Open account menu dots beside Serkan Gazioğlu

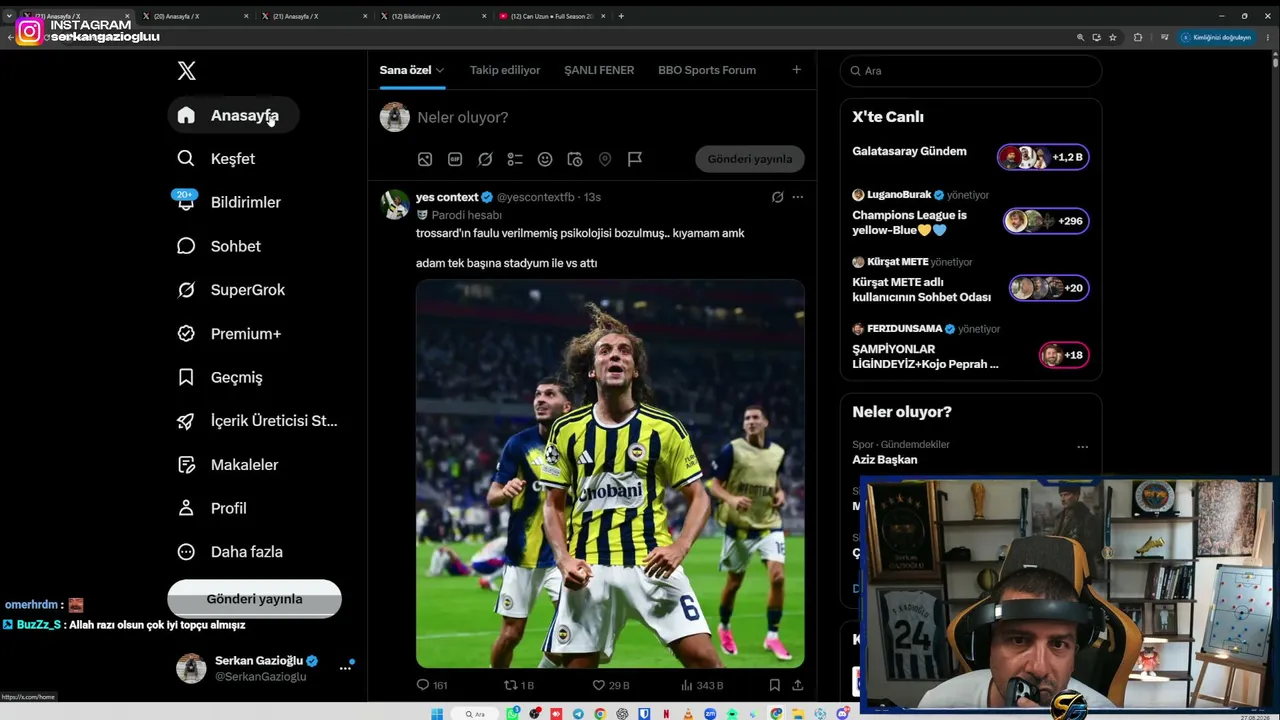[x=345, y=667]
